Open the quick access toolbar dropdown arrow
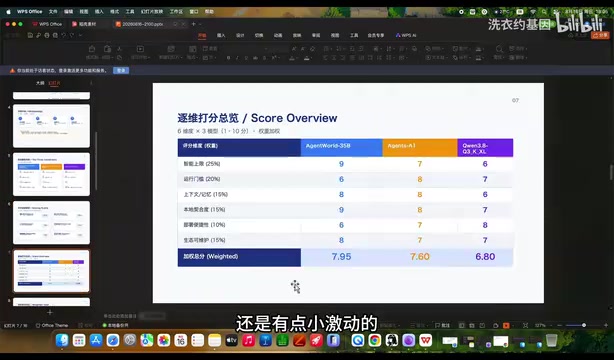 pyautogui.click(x=81, y=35)
